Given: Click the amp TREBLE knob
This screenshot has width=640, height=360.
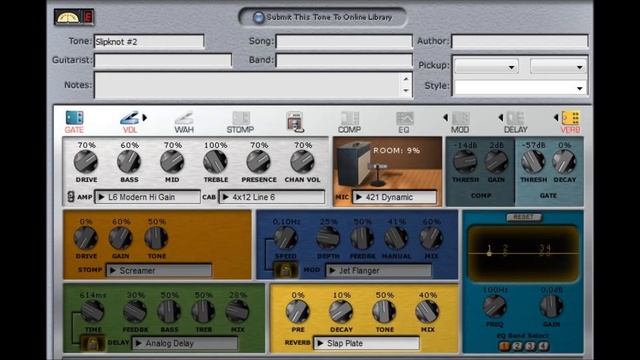Looking at the screenshot, I should [216, 162].
